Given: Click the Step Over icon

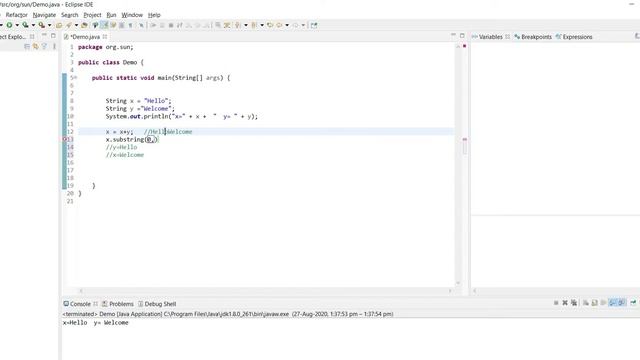Looking at the screenshot, I should [198, 25].
